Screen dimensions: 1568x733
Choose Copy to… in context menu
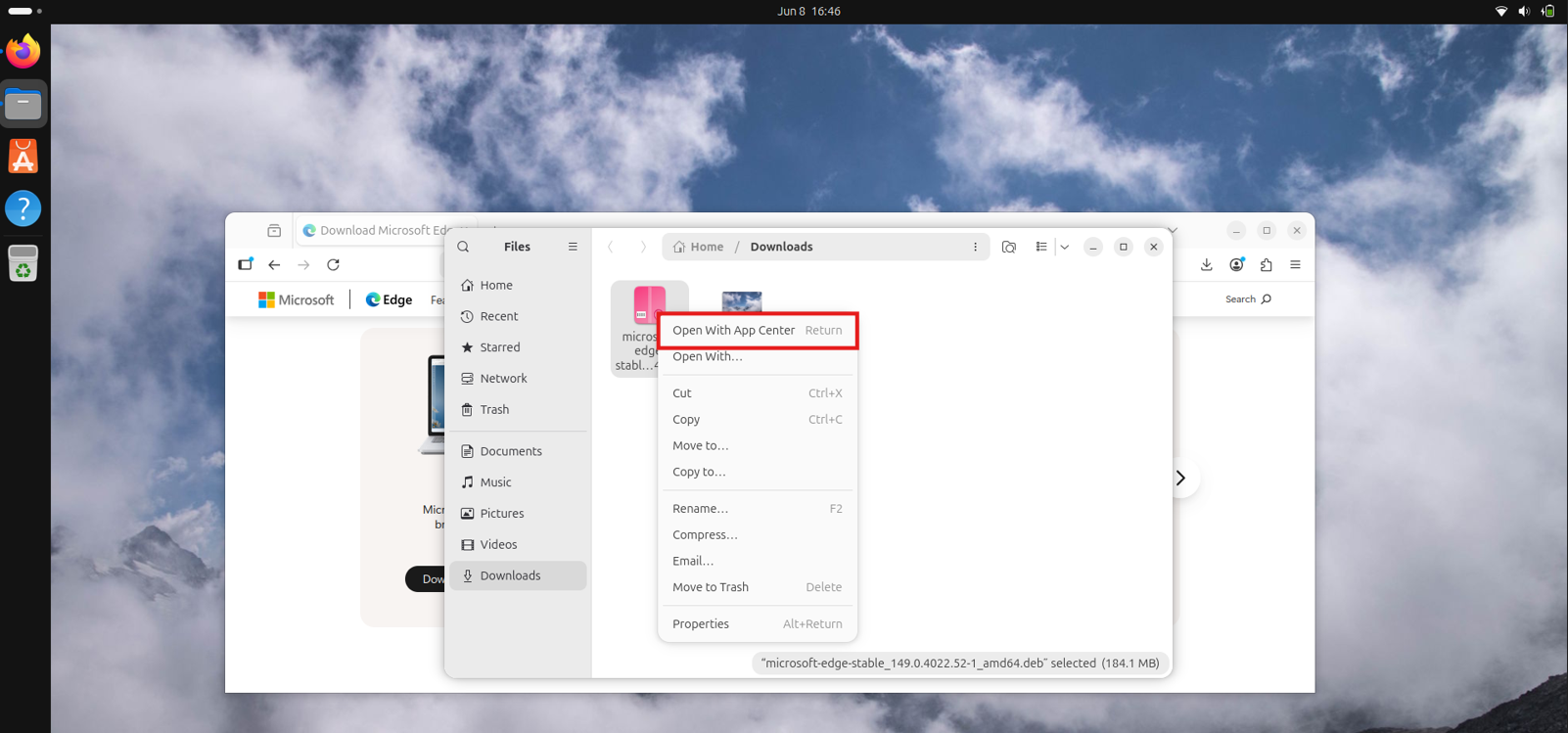click(758, 472)
